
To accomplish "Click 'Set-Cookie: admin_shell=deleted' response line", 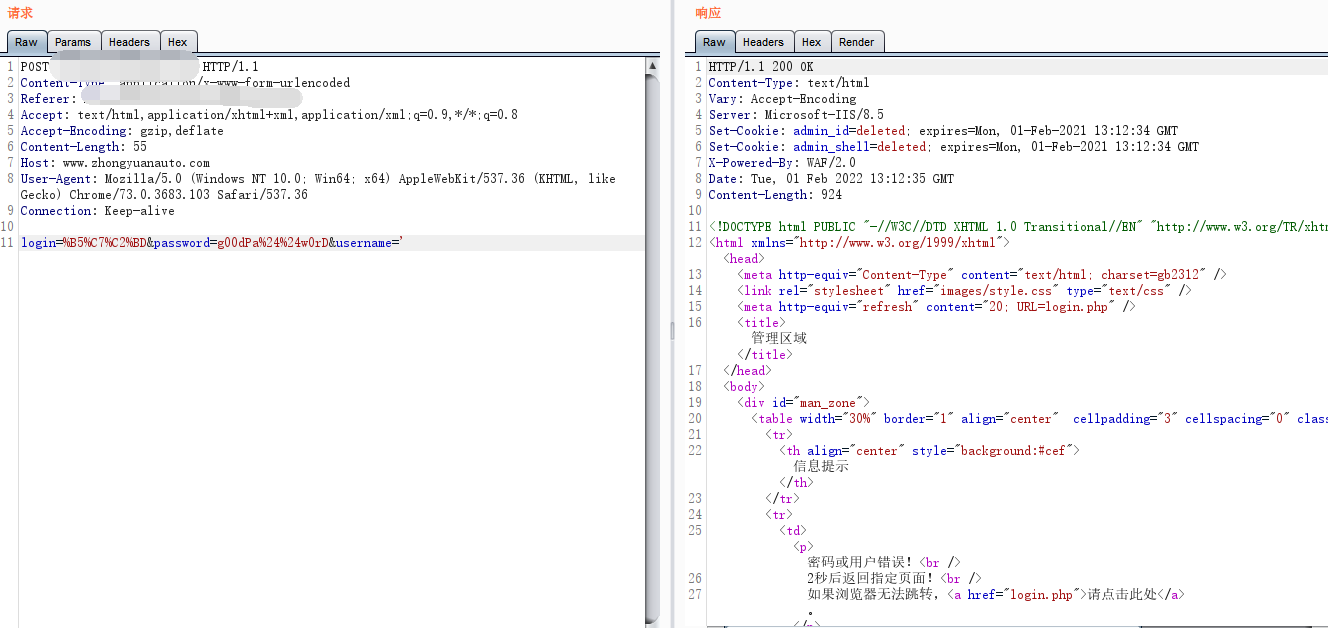I will (x=954, y=147).
